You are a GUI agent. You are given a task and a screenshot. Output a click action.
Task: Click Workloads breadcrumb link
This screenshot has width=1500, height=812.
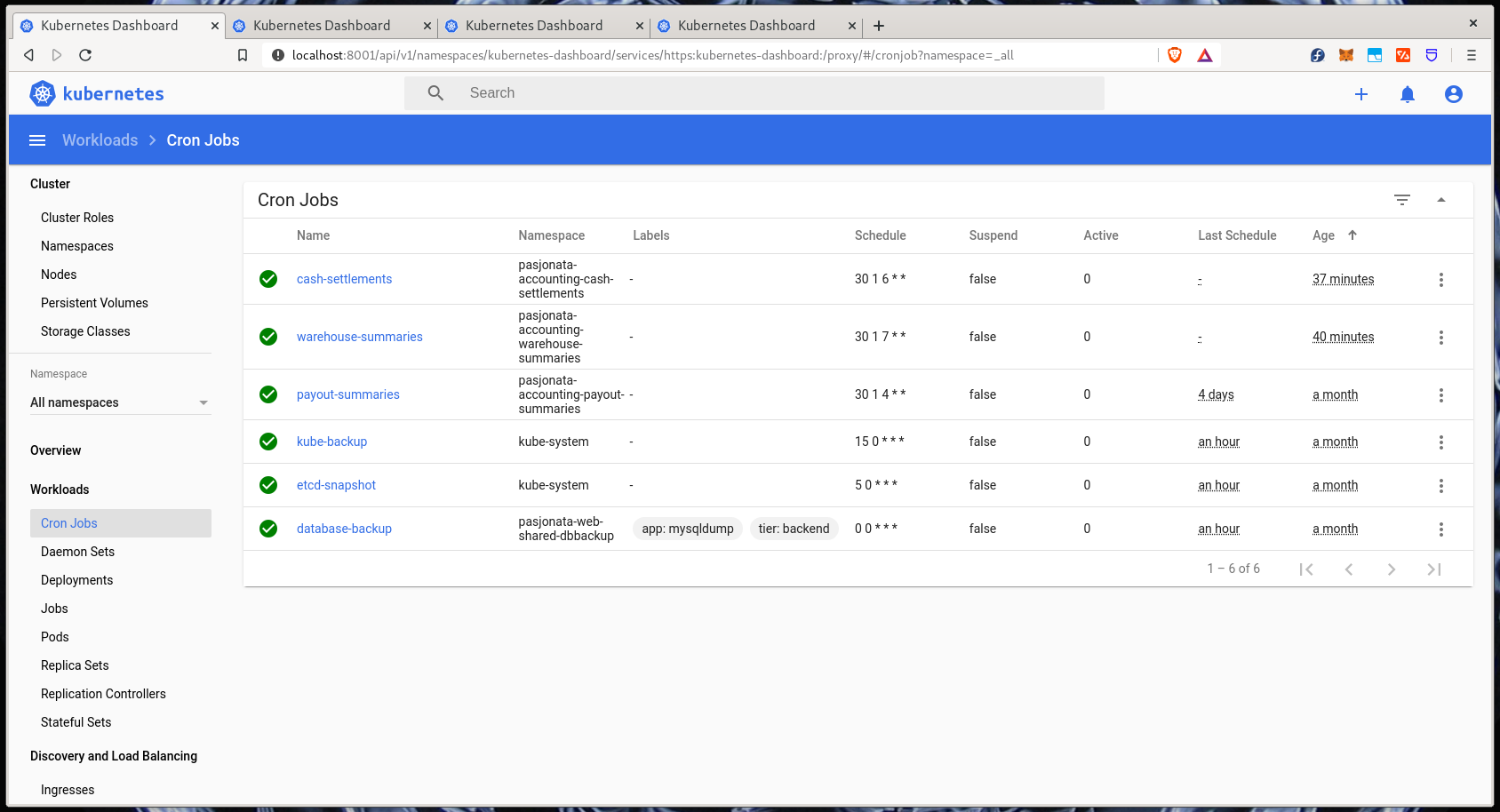[x=100, y=140]
